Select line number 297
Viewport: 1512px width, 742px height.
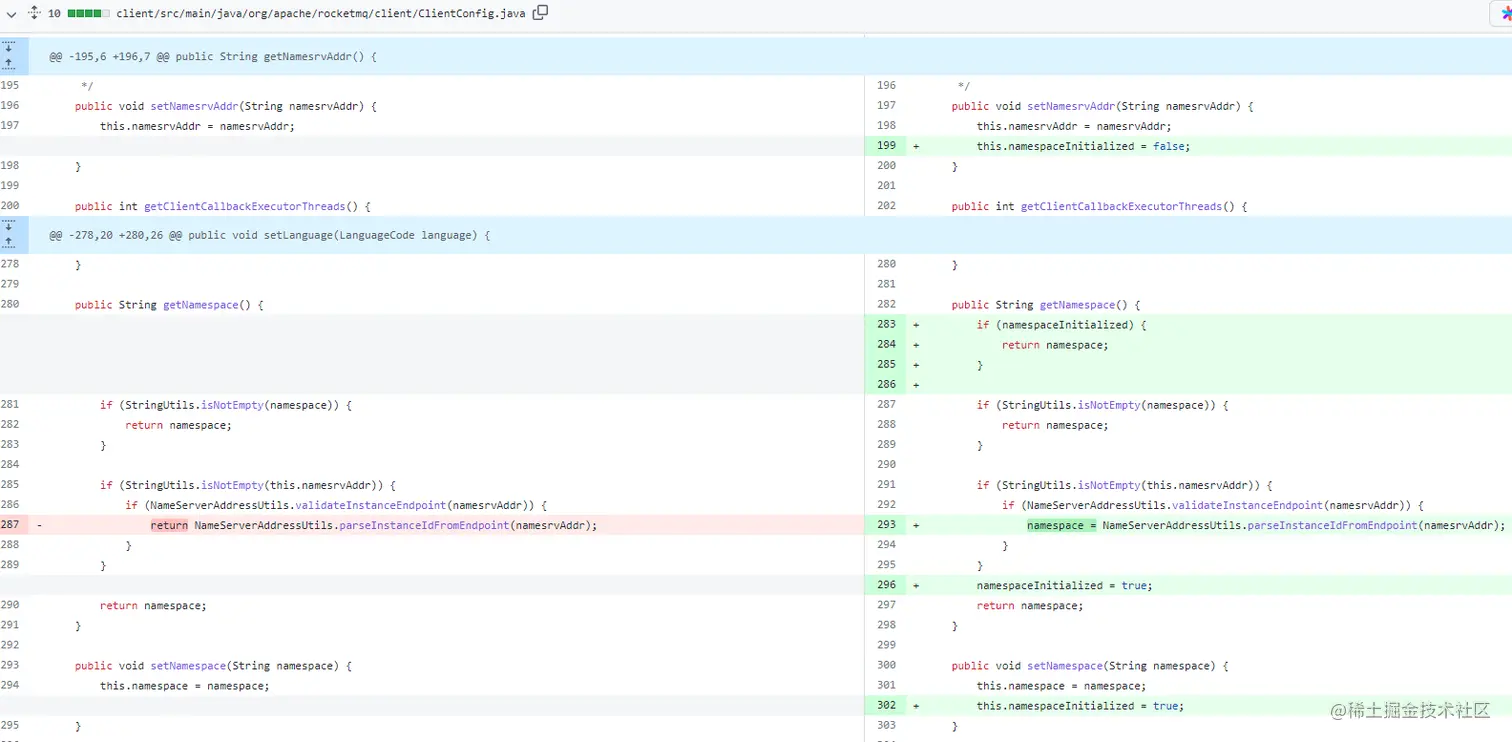click(x=886, y=604)
